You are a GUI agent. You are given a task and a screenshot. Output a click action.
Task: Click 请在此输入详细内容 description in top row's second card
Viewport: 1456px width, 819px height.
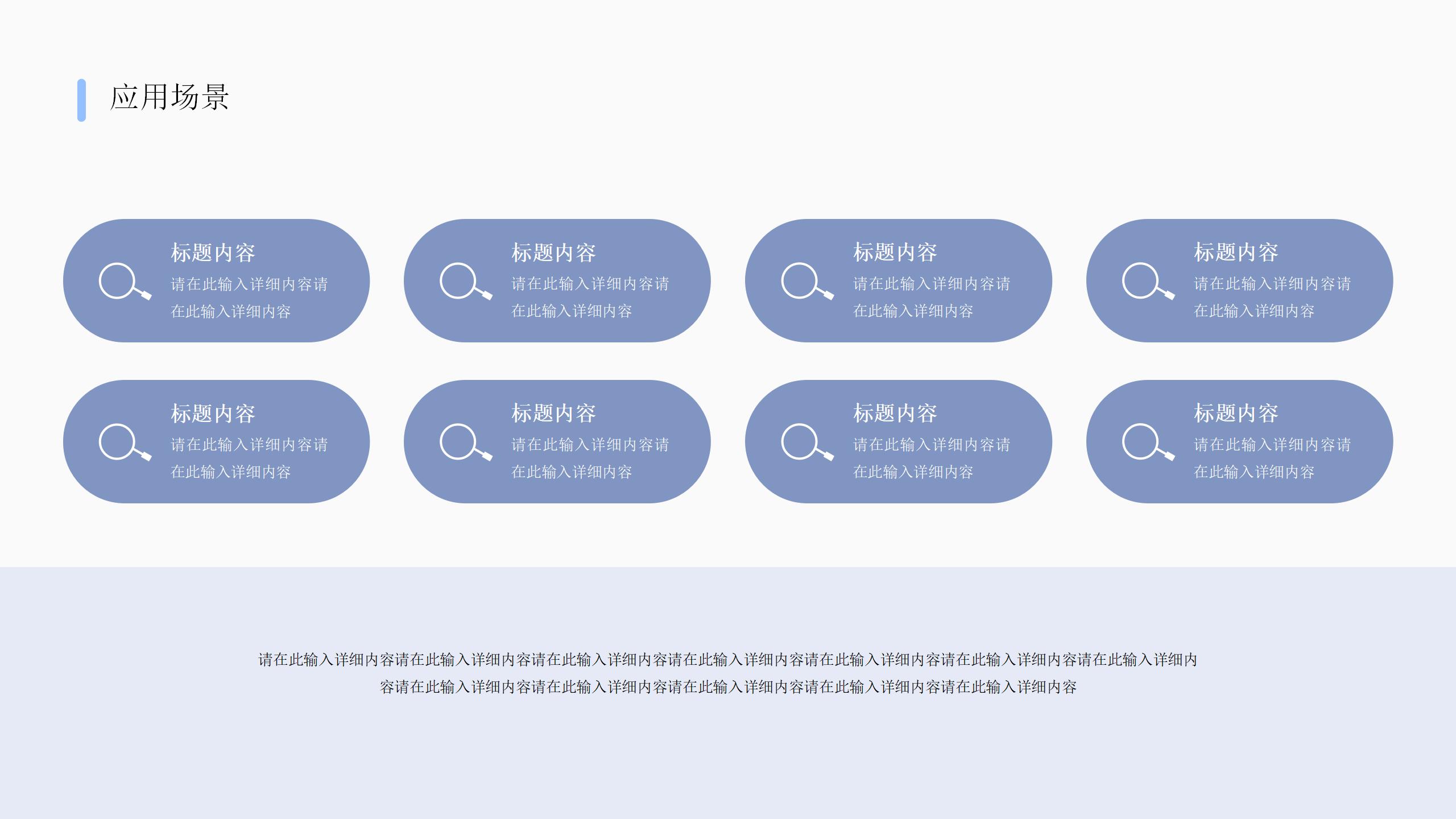(590, 297)
